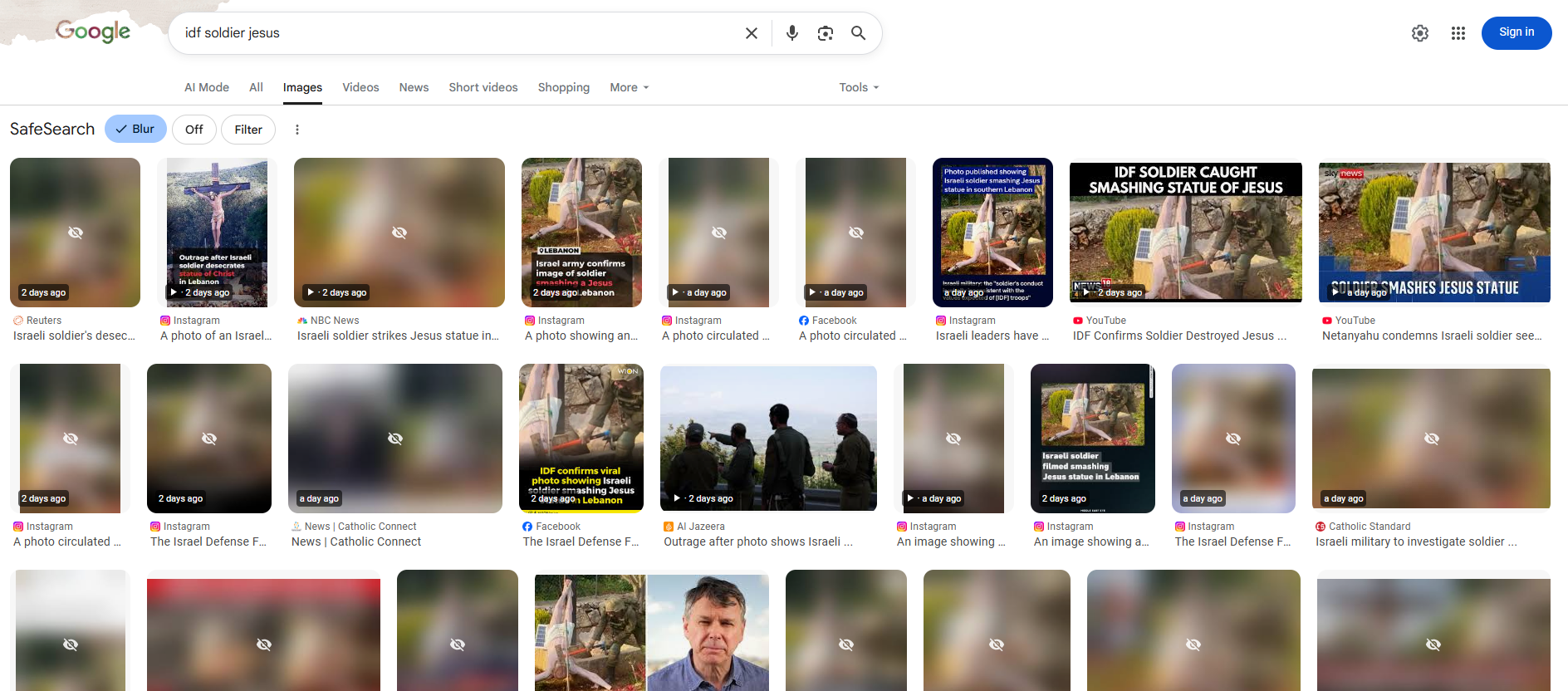Open 'Israeli soldier's desec...' Reuters result

pos(74,336)
